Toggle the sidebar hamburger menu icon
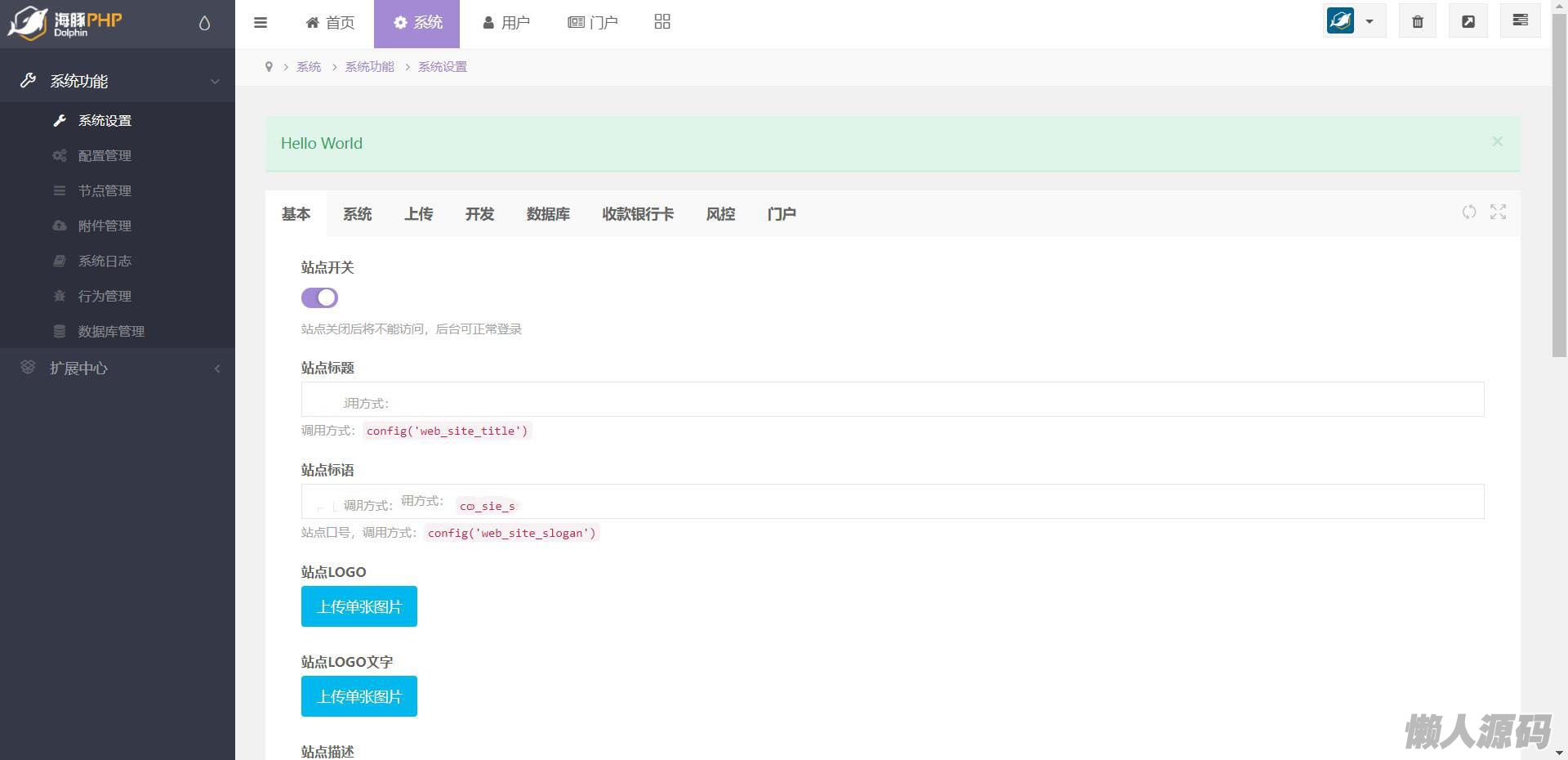The height and width of the screenshot is (760, 1568). [x=261, y=23]
